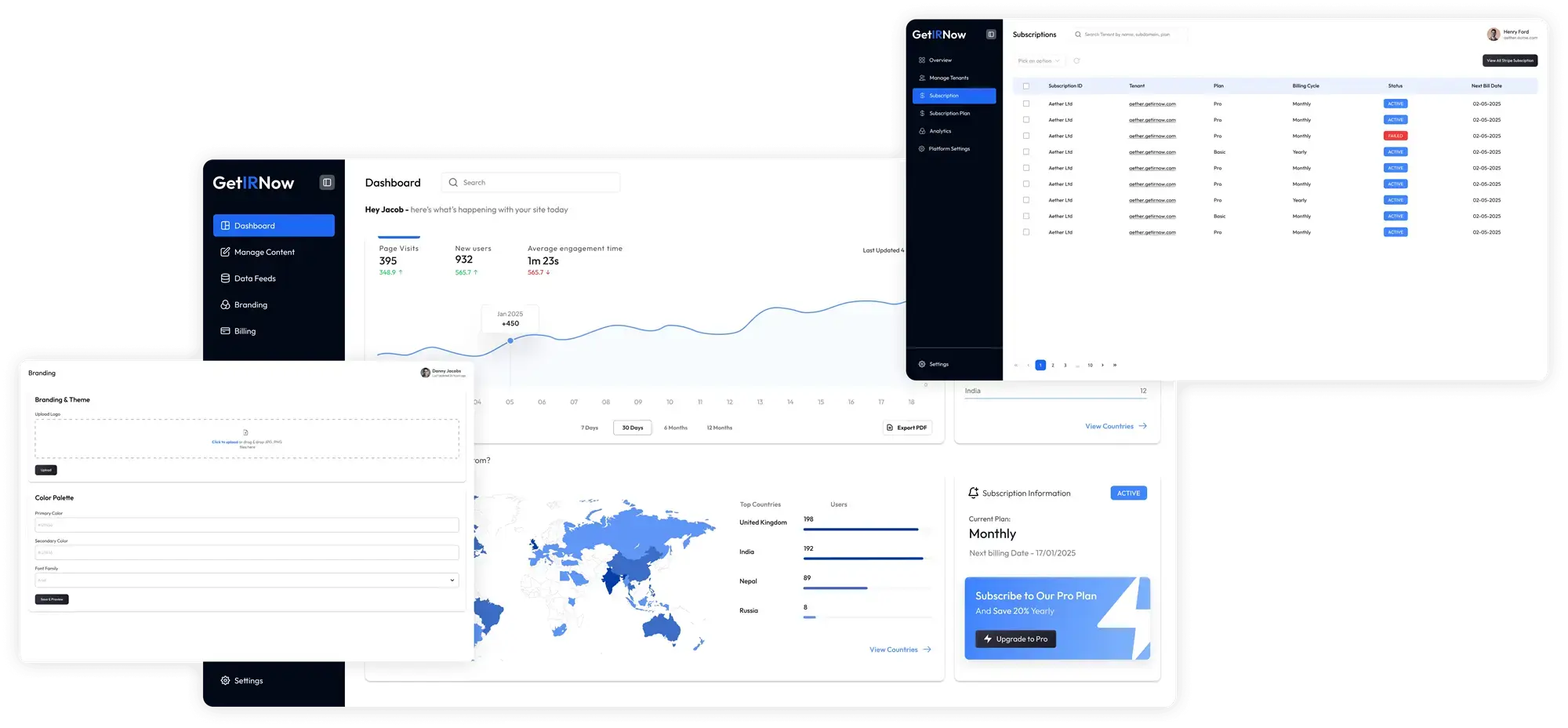Click the Dashboard grid icon in sidebar
The height and width of the screenshot is (728, 1568).
click(225, 226)
